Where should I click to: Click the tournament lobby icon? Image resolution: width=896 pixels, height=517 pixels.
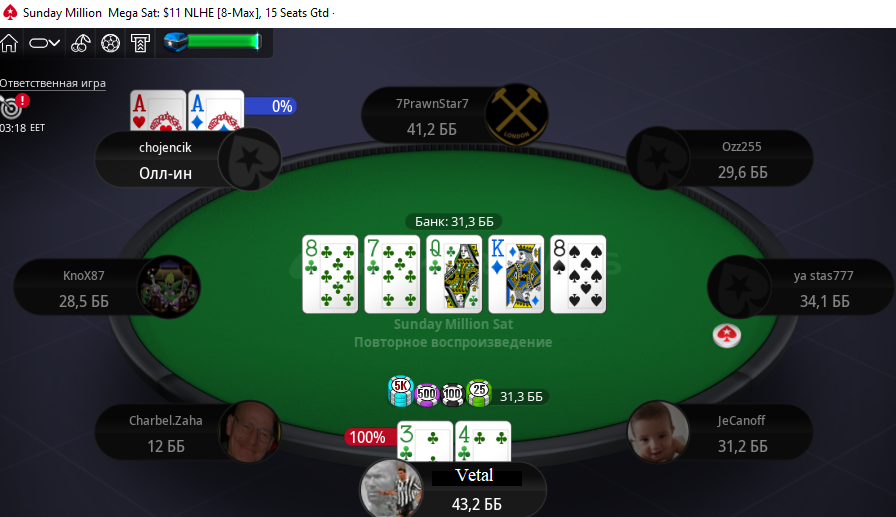tap(140, 43)
